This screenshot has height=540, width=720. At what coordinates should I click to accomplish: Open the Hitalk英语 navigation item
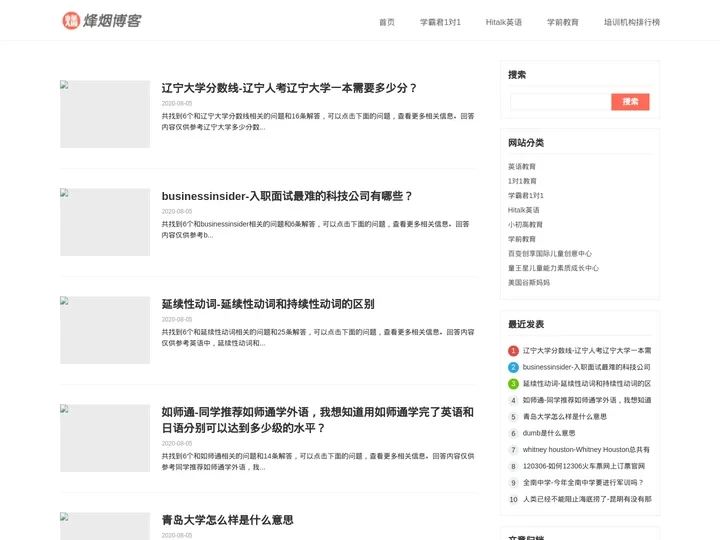[504, 22]
